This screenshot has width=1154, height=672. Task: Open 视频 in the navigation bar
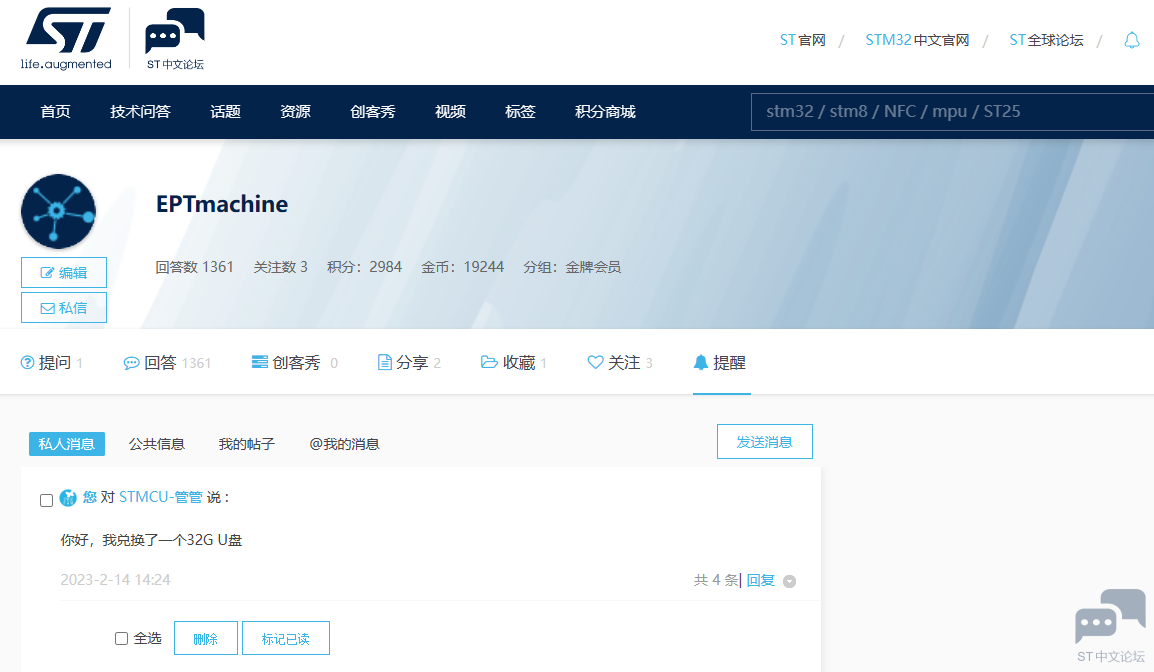[450, 112]
